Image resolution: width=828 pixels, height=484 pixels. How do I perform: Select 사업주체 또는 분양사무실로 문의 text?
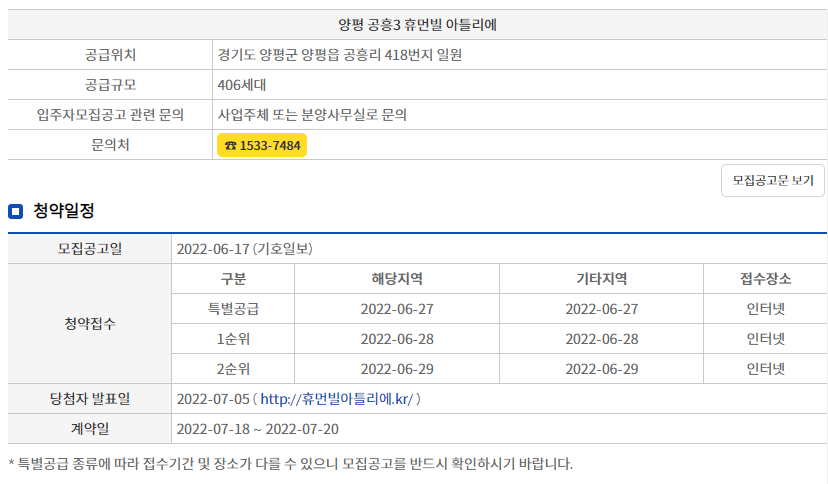[312, 115]
